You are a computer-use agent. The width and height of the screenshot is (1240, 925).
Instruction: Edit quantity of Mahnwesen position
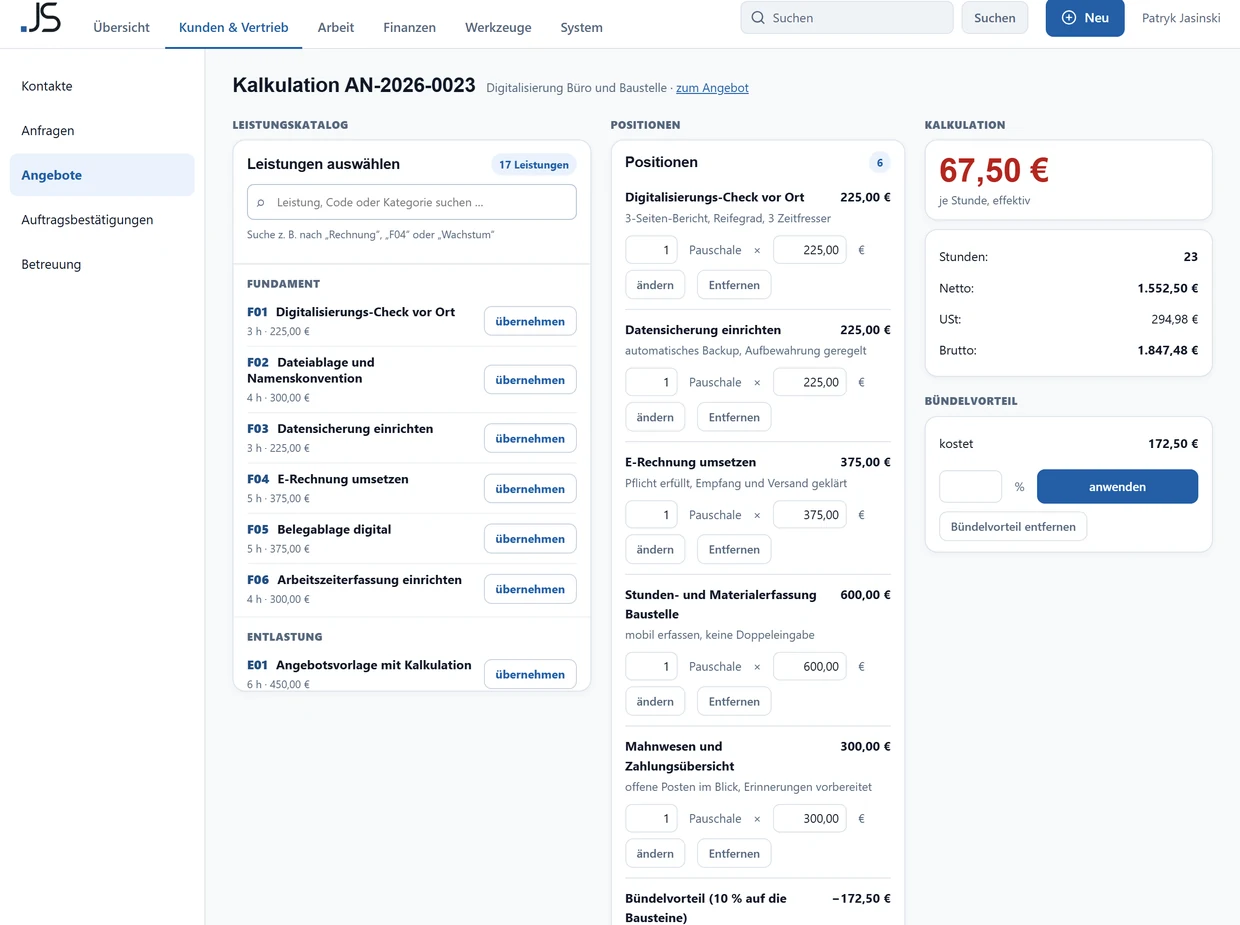click(651, 818)
